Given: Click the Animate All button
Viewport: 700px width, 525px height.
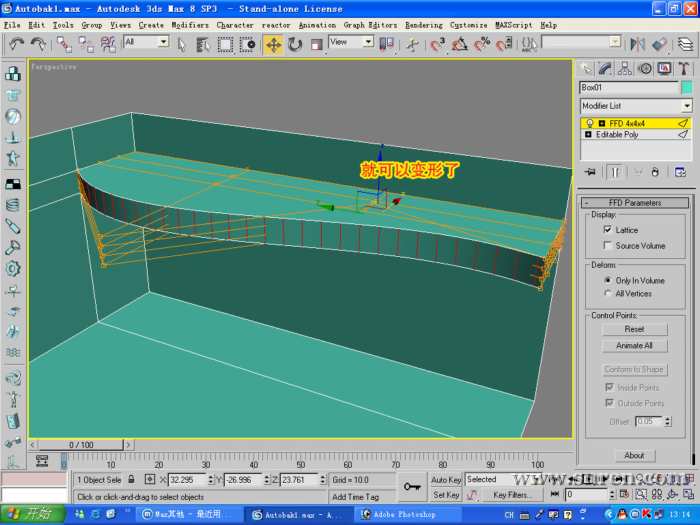Looking at the screenshot, I should (634, 346).
